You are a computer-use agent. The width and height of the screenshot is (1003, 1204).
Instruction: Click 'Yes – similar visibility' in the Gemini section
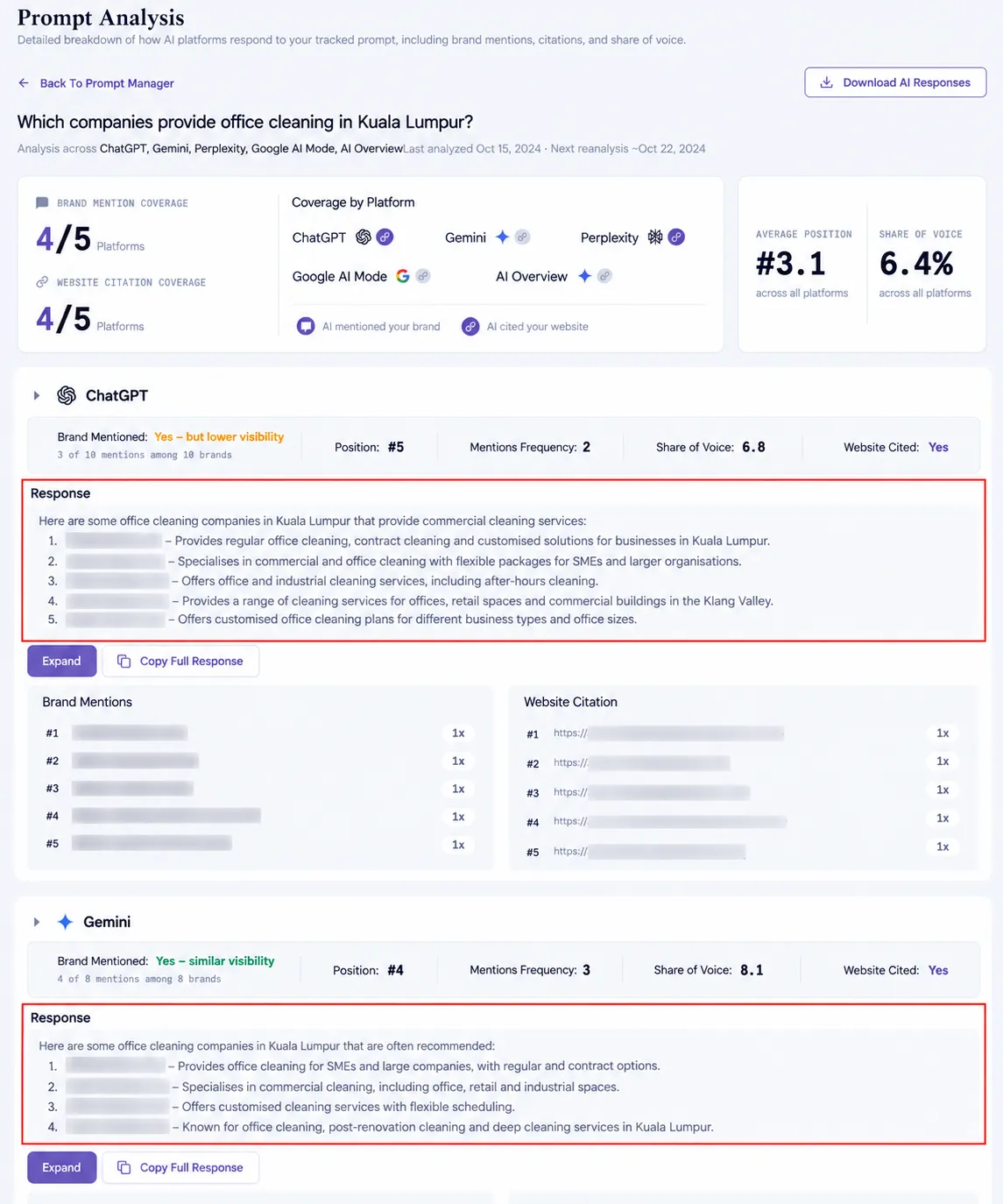click(x=215, y=960)
